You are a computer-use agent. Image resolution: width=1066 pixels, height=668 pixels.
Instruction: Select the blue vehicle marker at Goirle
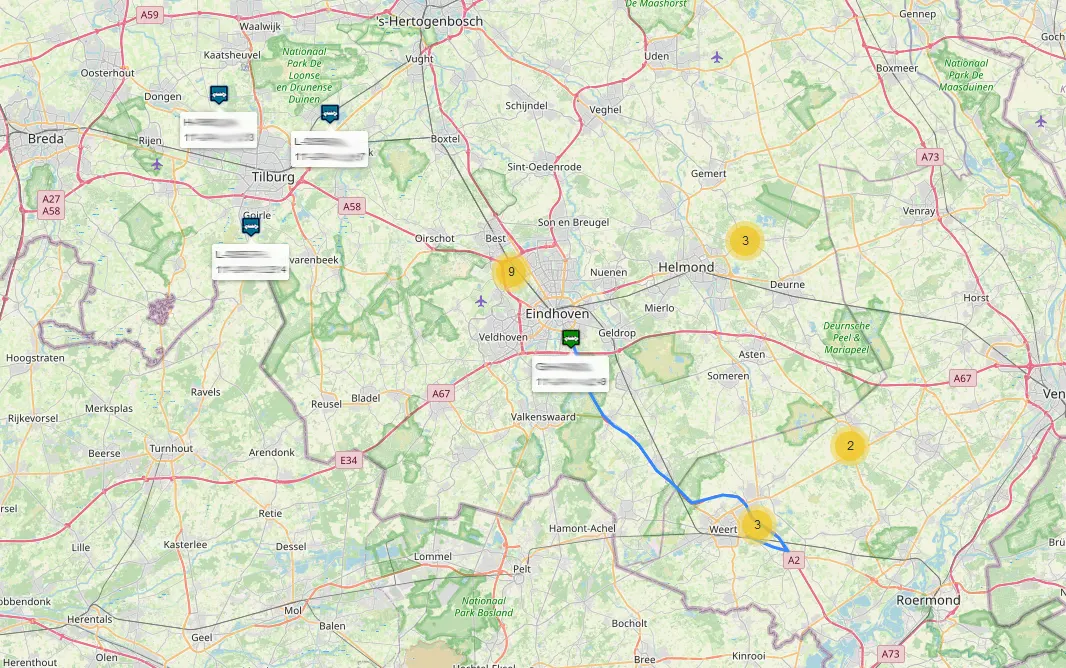coord(251,226)
